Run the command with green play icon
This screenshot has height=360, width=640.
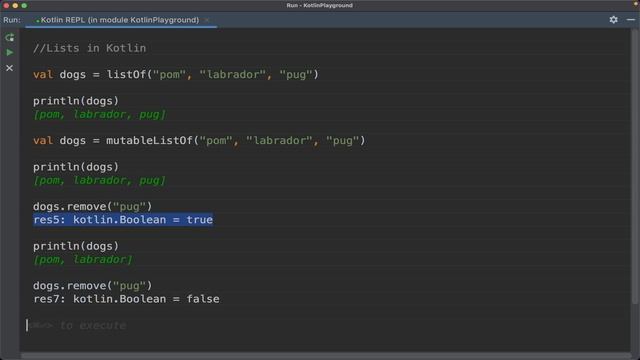click(x=9, y=53)
